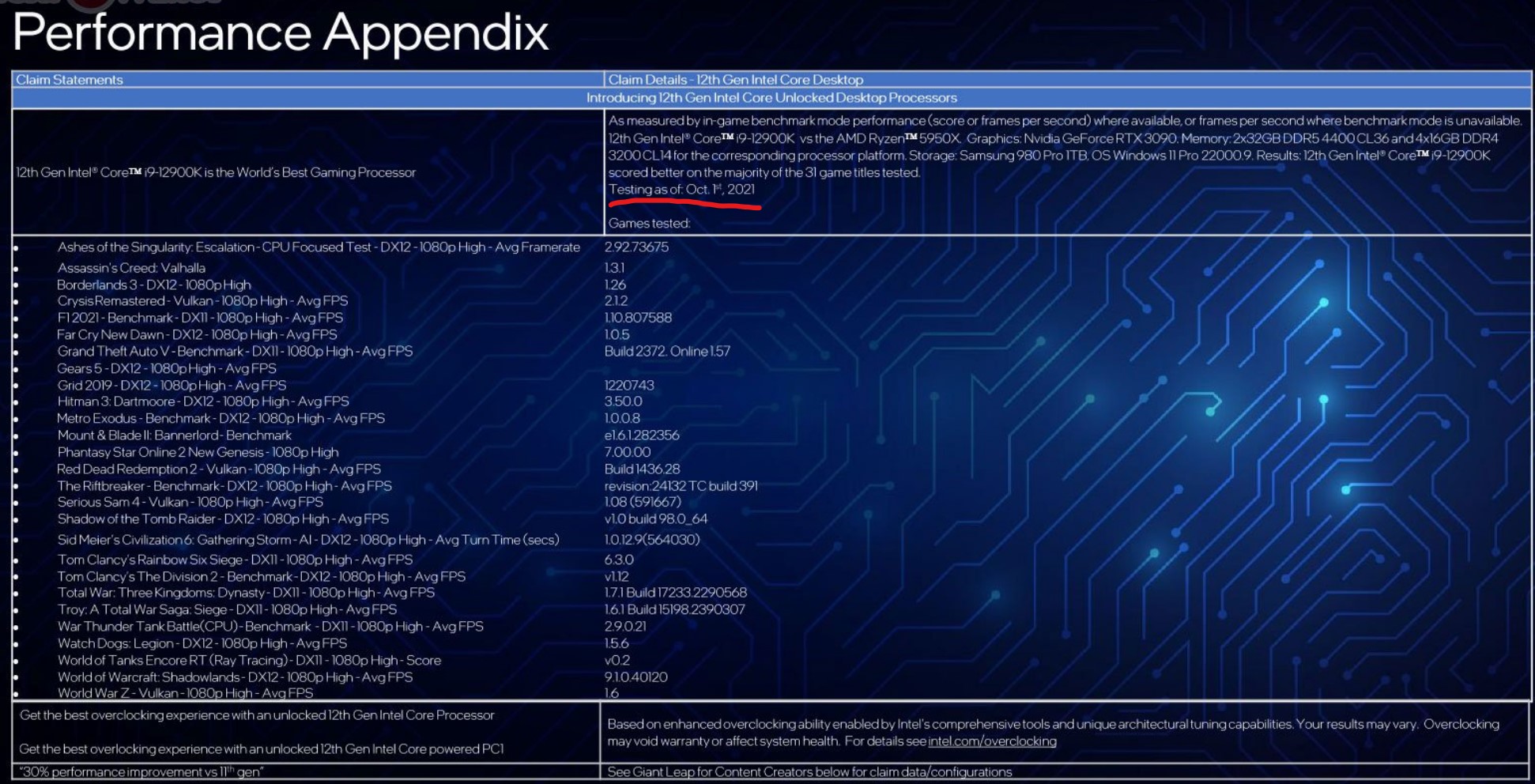Select the Far Cry New Dawn row
The height and width of the screenshot is (784, 1535).
point(197,335)
